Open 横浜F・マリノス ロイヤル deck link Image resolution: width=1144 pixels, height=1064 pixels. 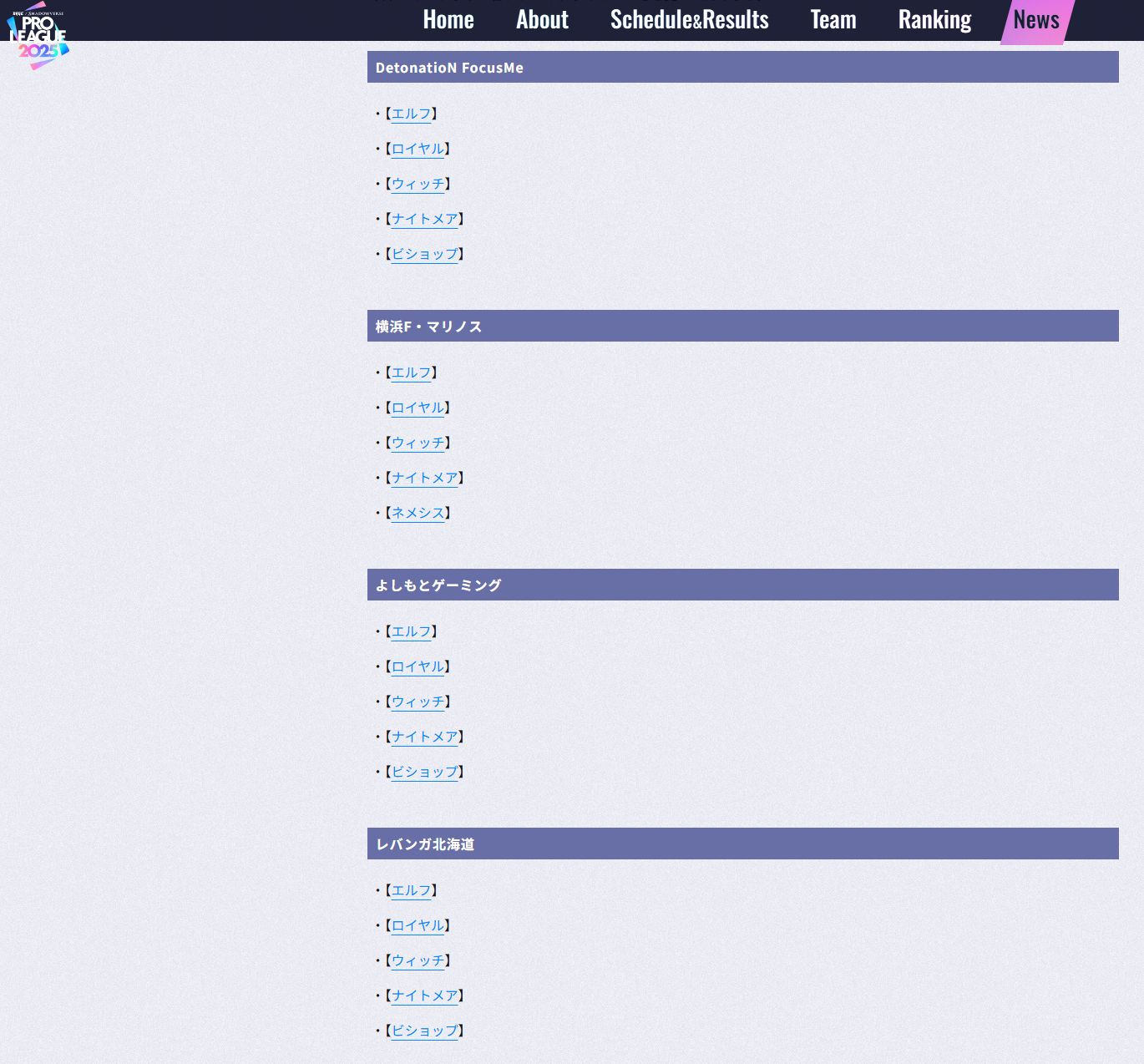click(418, 408)
